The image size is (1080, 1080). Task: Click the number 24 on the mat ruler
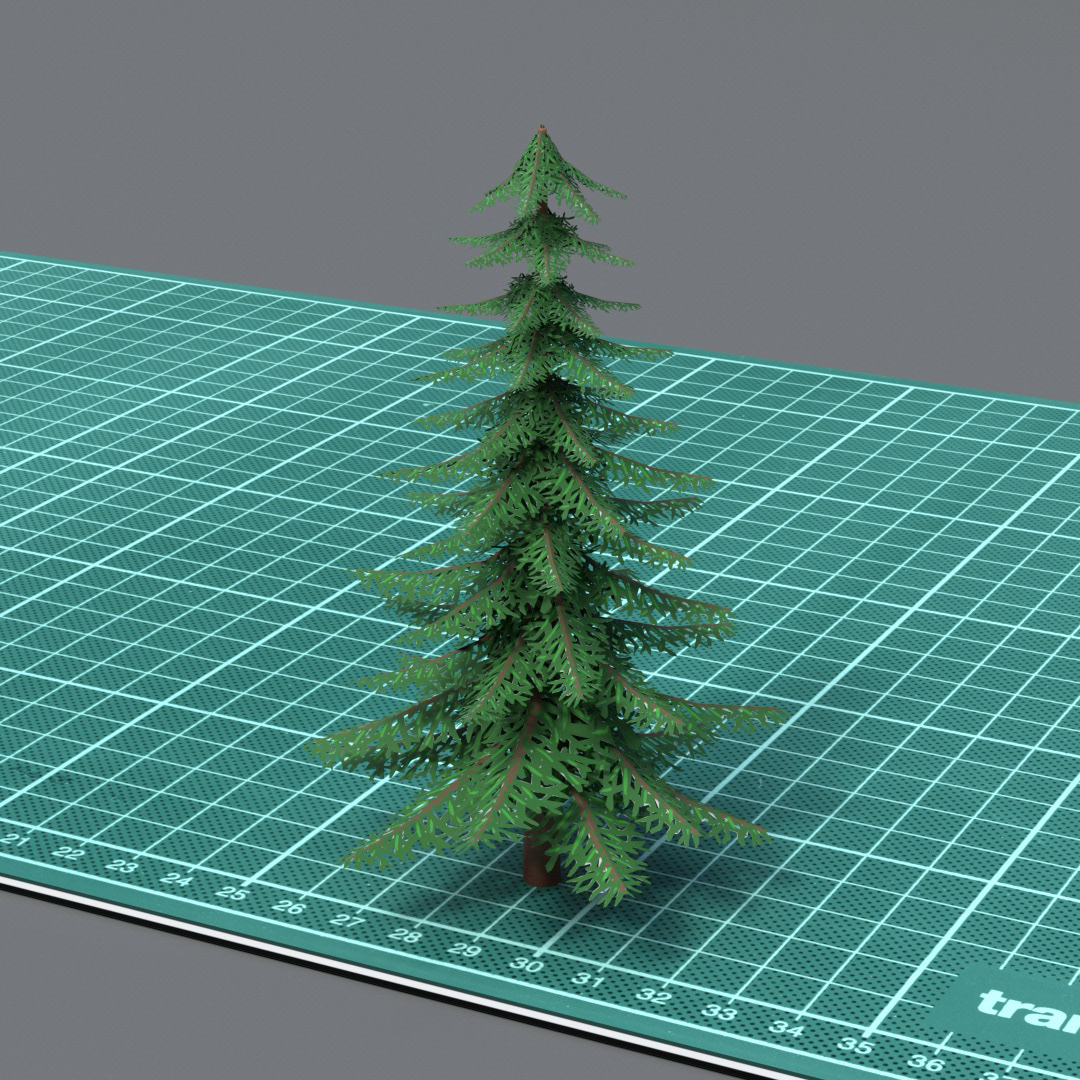pos(176,880)
